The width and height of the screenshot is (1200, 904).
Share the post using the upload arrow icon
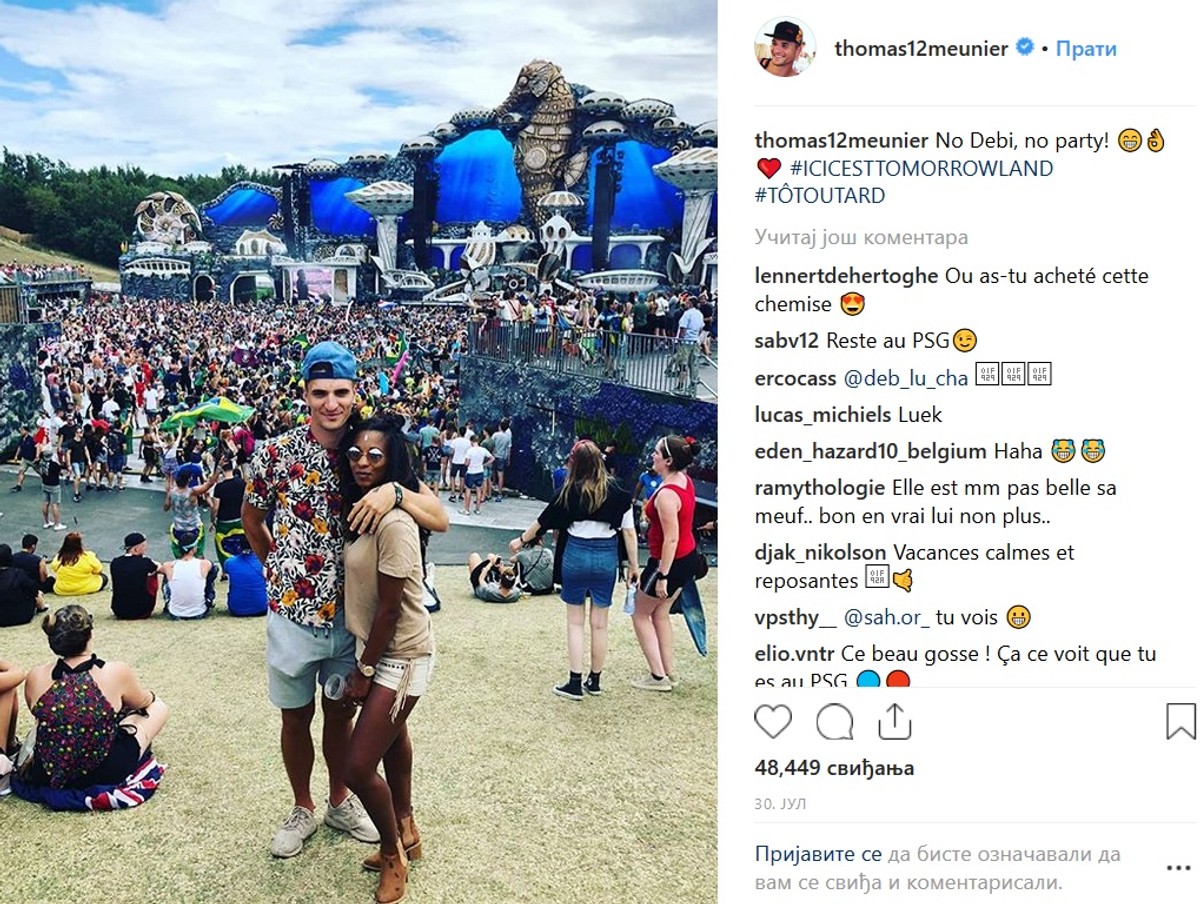(894, 721)
